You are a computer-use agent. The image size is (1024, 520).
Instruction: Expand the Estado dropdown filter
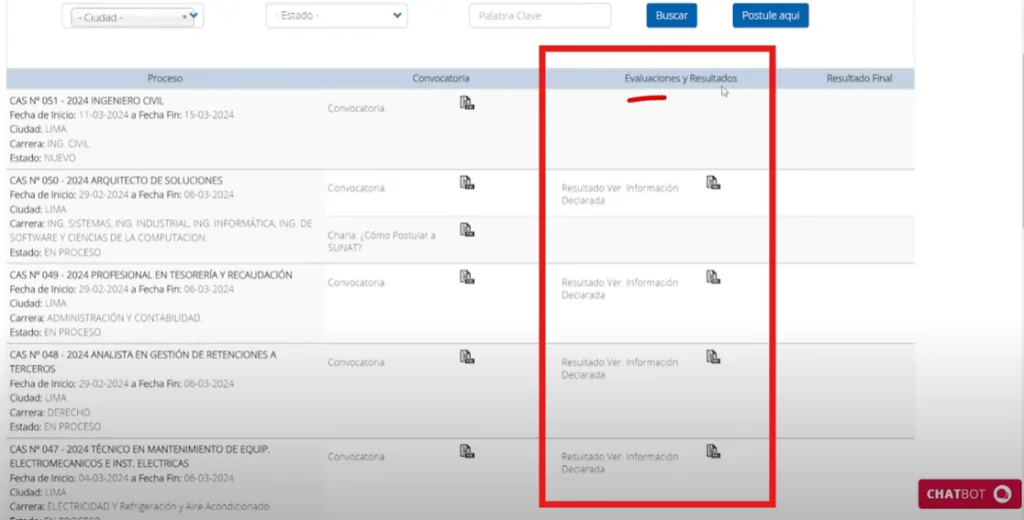click(x=336, y=15)
